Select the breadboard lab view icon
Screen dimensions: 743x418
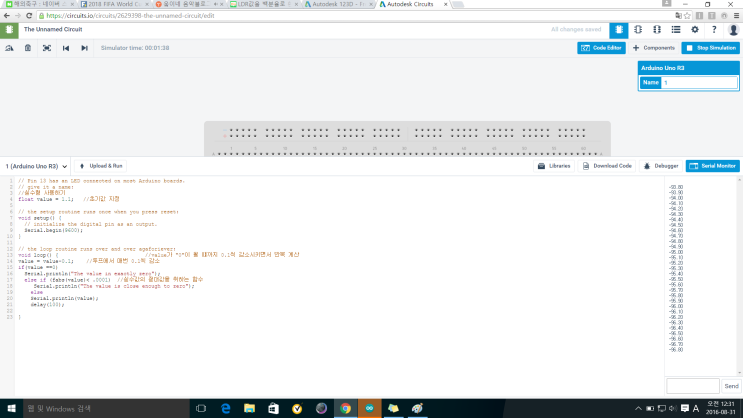coord(619,30)
